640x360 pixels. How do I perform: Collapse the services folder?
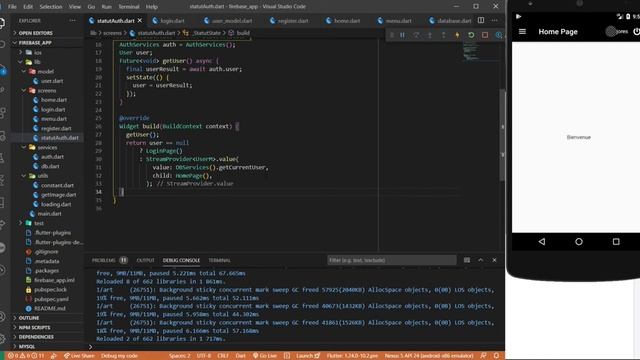[x=47, y=147]
